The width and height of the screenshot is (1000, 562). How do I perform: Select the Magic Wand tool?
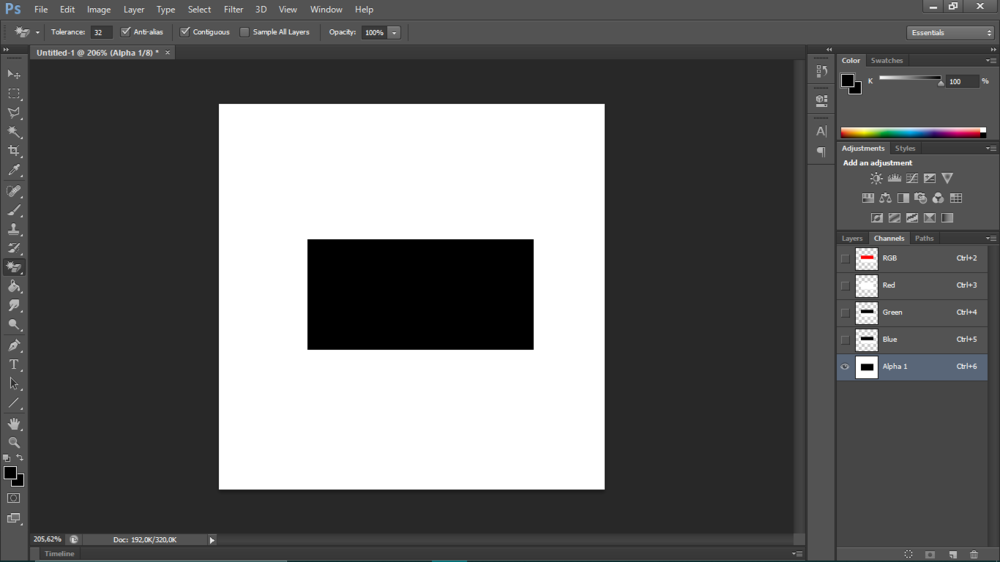pyautogui.click(x=13, y=132)
